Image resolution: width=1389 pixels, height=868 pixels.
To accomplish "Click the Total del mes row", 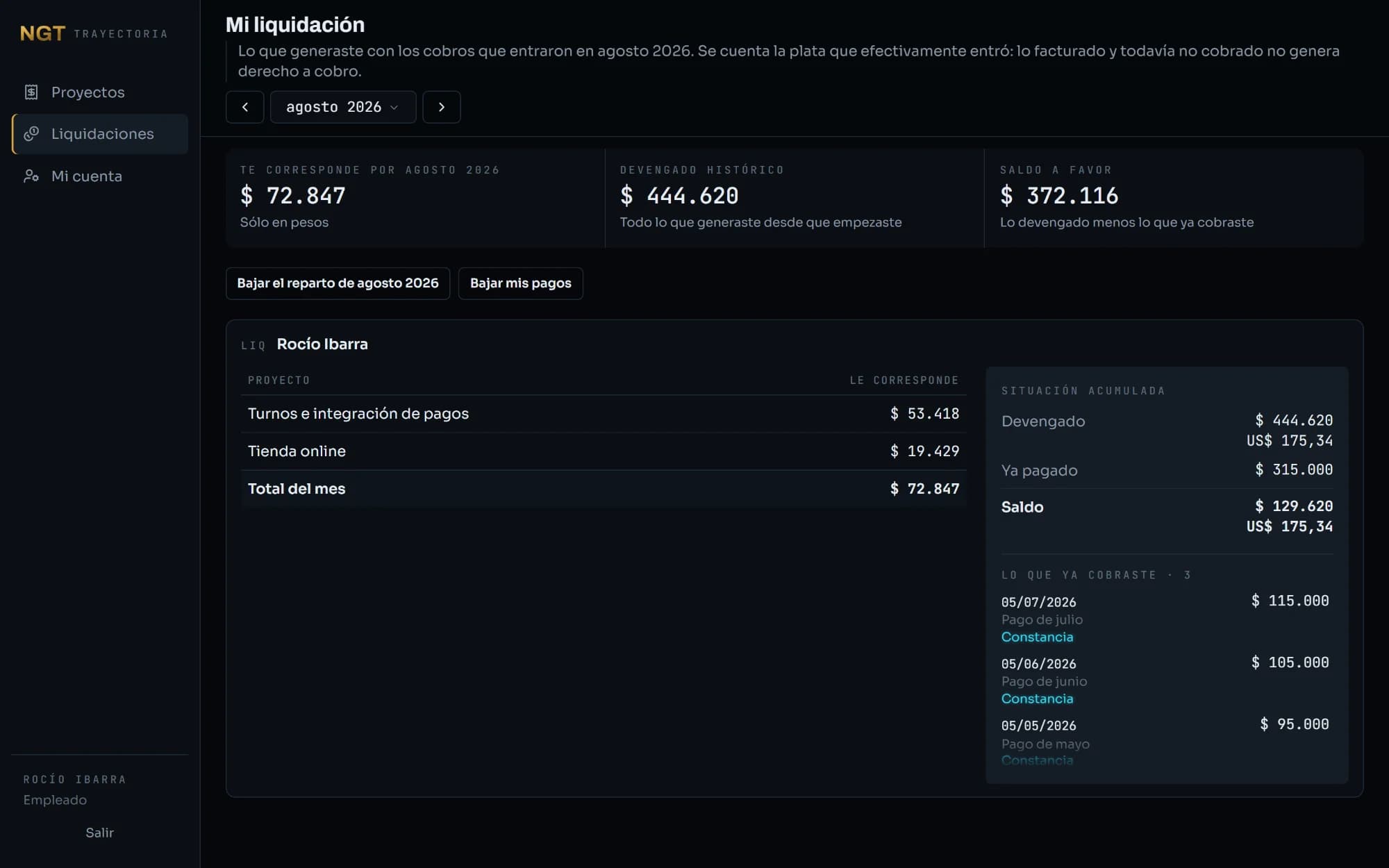I will [x=604, y=489].
